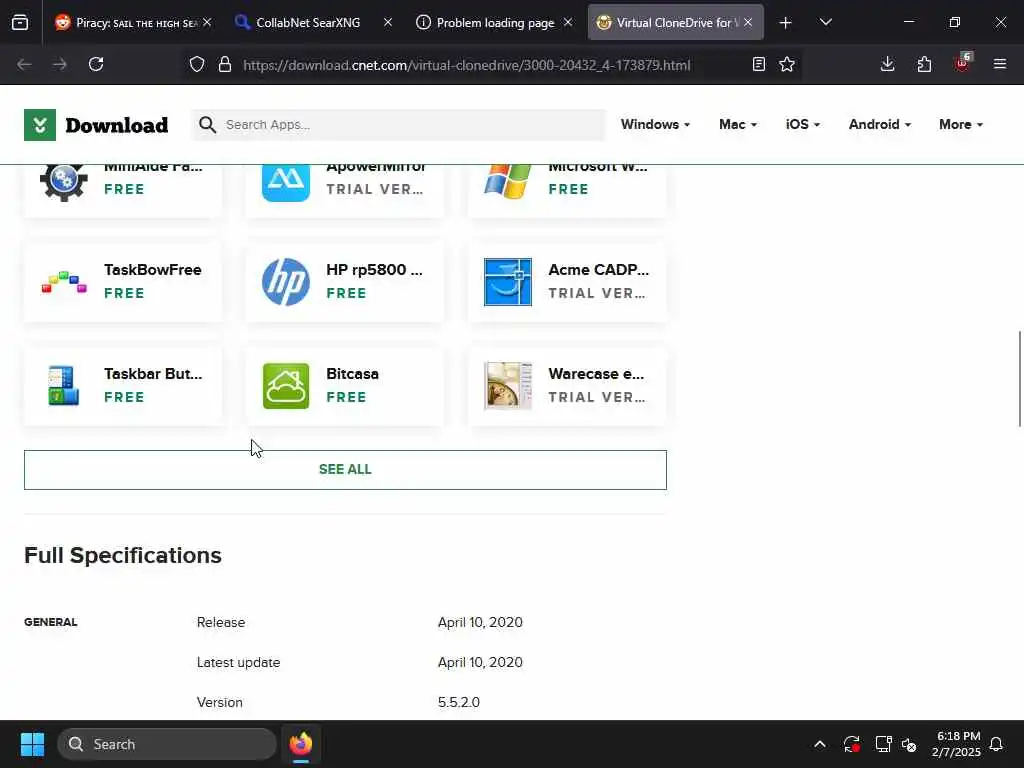Open the MiniAide gear app icon
The height and width of the screenshot is (768, 1024).
[x=64, y=182]
